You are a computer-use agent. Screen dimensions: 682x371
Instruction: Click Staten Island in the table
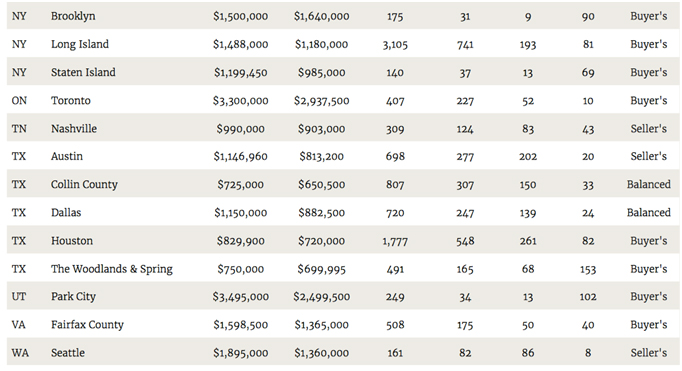[83, 72]
